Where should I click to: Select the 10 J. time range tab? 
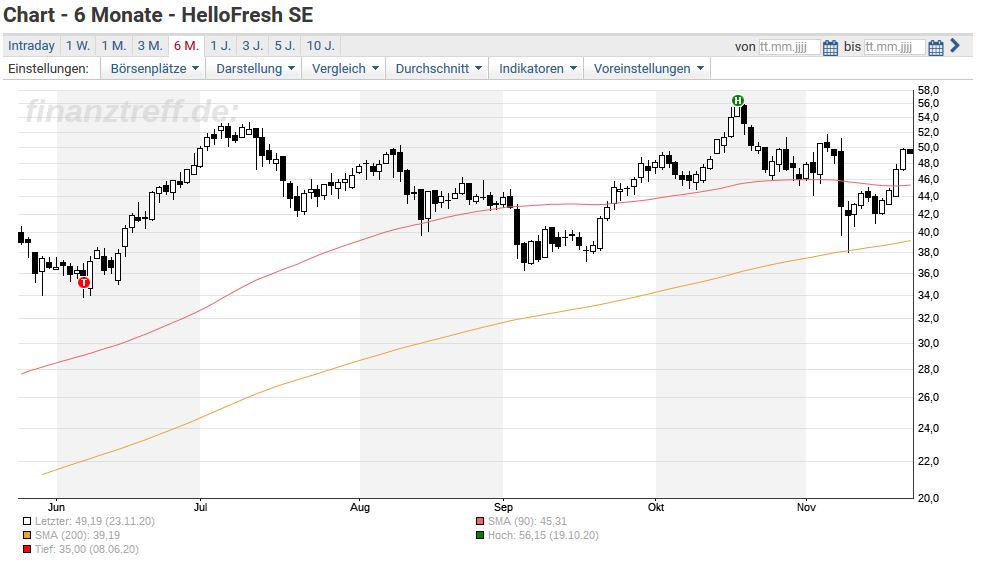(321, 46)
